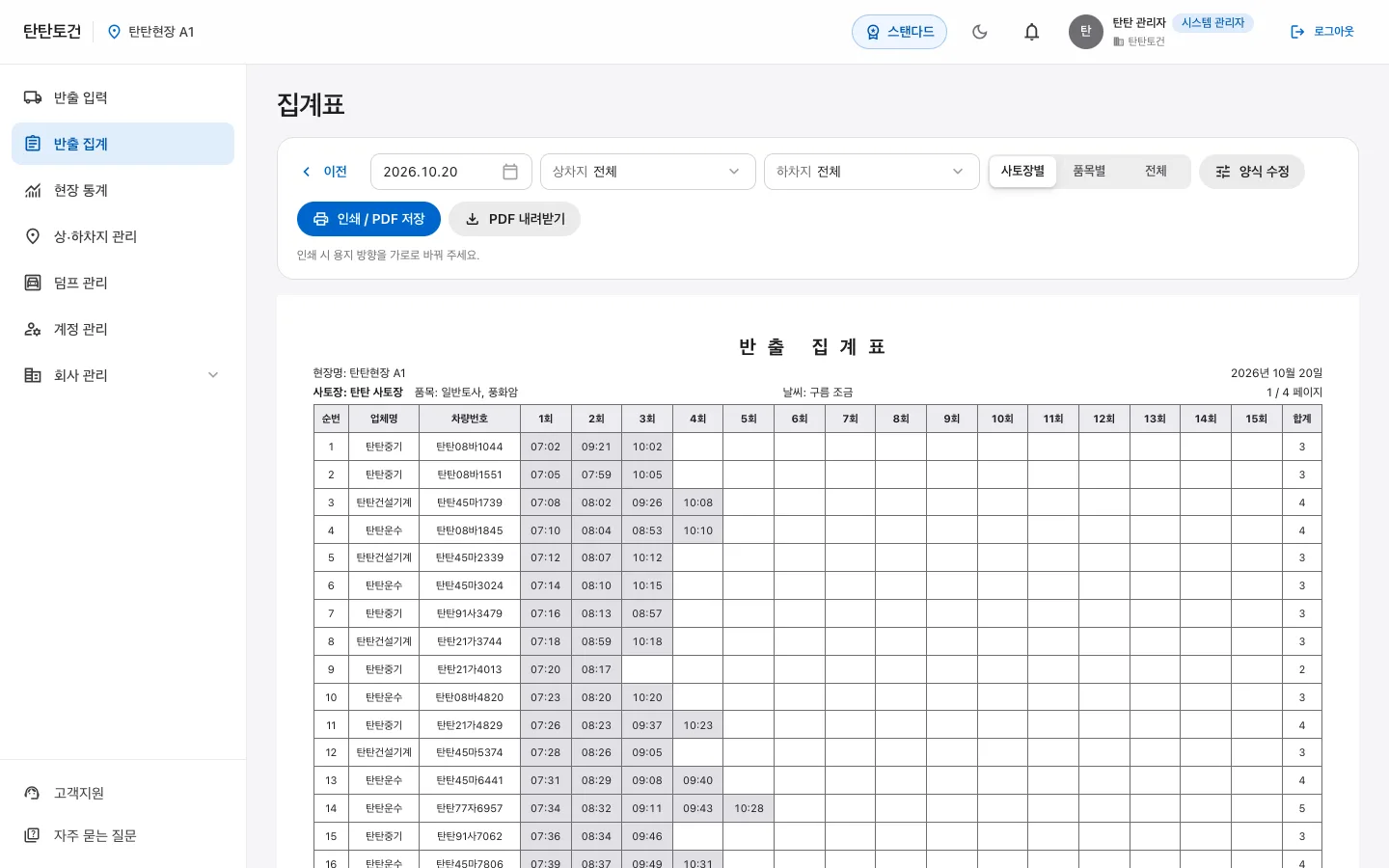Click 스탠다드 plan badge
The height and width of the screenshot is (868, 1389).
coord(899,32)
